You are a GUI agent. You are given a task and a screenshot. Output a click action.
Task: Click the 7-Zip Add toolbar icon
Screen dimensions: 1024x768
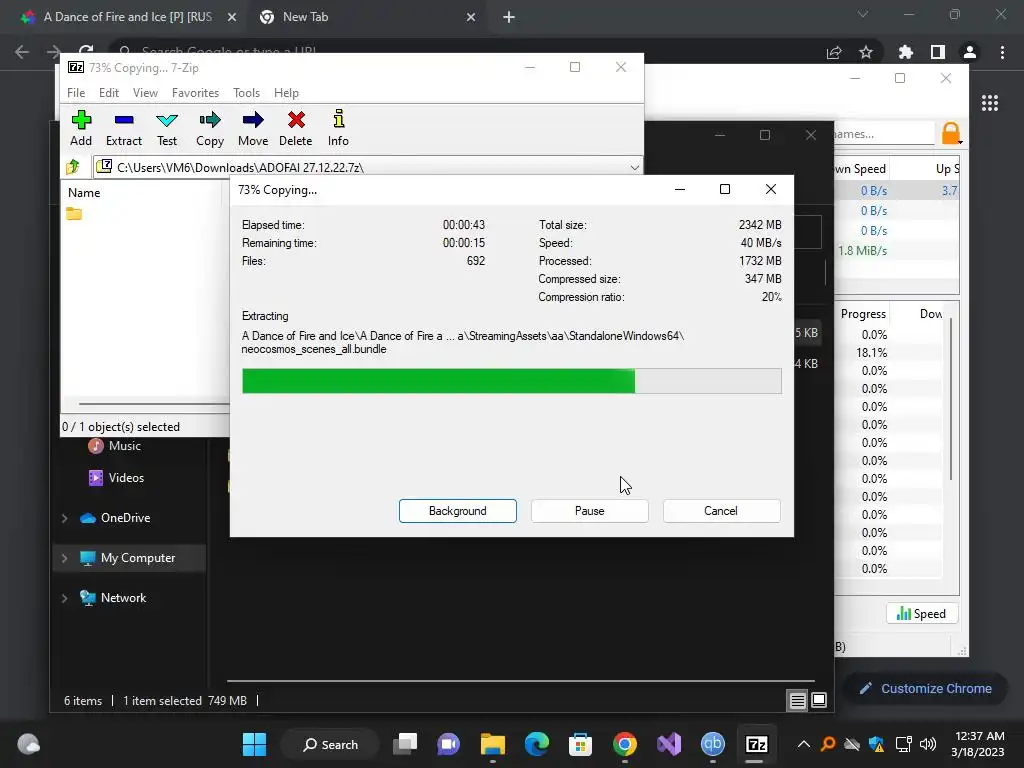coord(81,128)
